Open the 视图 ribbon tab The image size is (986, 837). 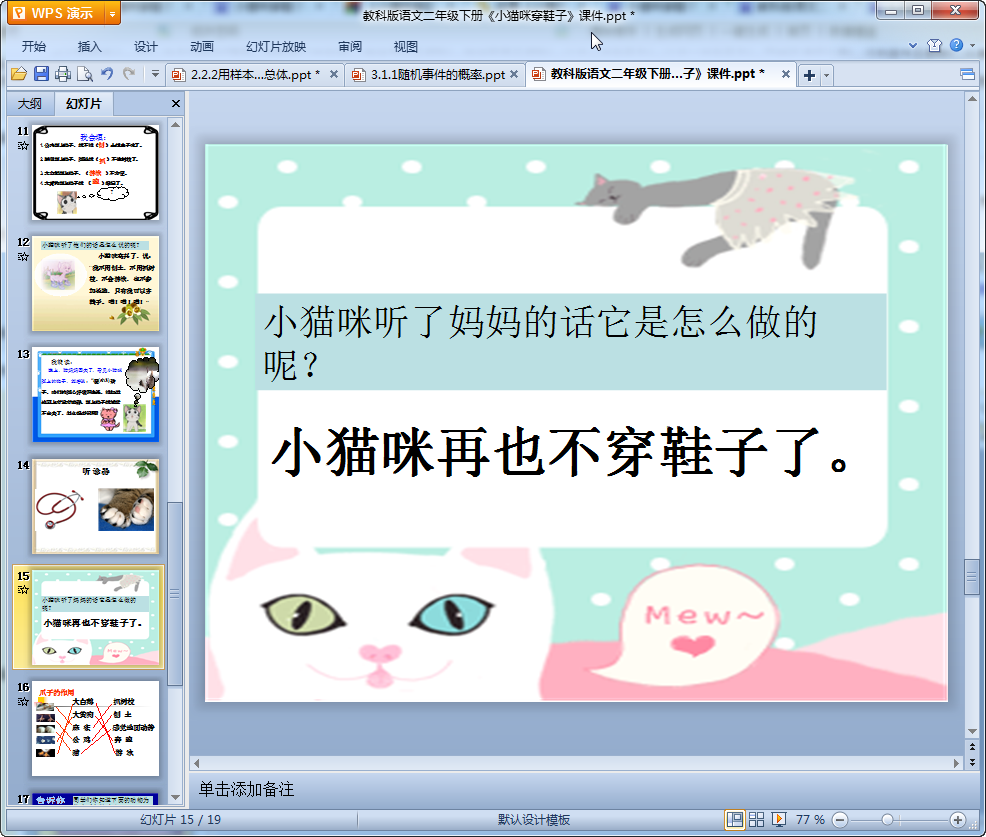406,47
